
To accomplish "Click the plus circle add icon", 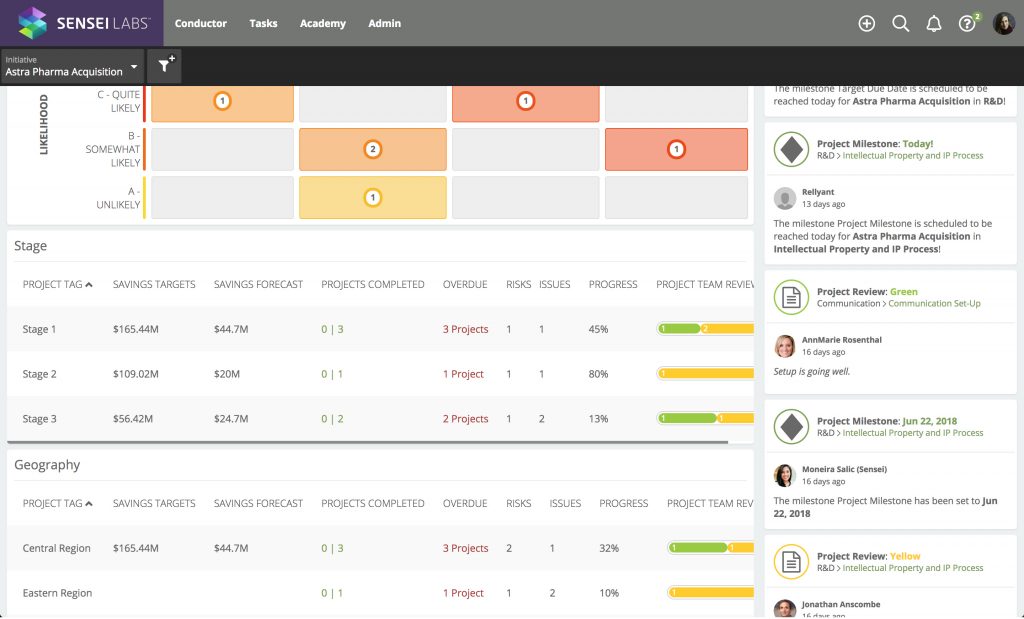I will pos(867,24).
